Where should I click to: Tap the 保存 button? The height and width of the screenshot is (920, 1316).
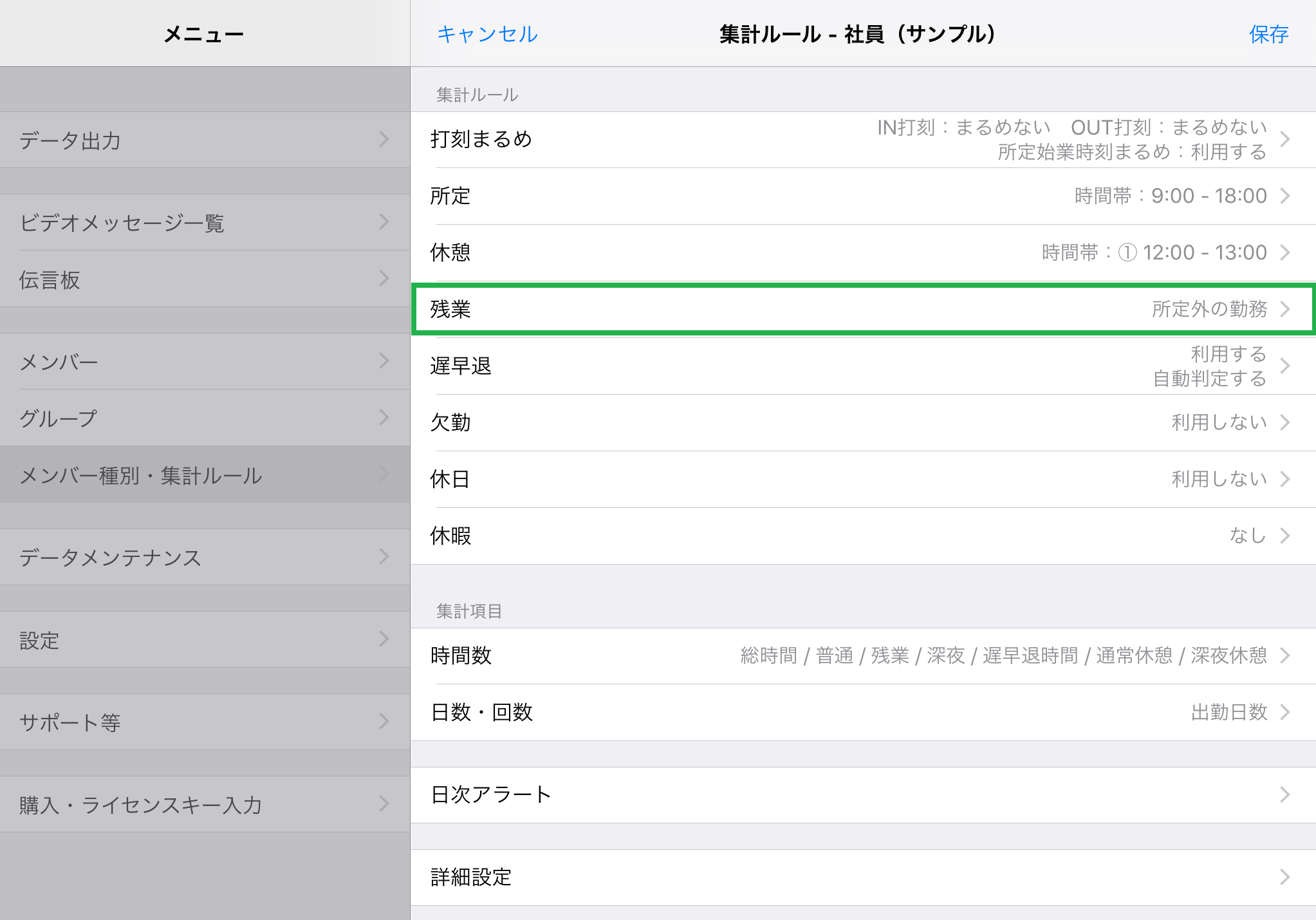click(x=1269, y=34)
